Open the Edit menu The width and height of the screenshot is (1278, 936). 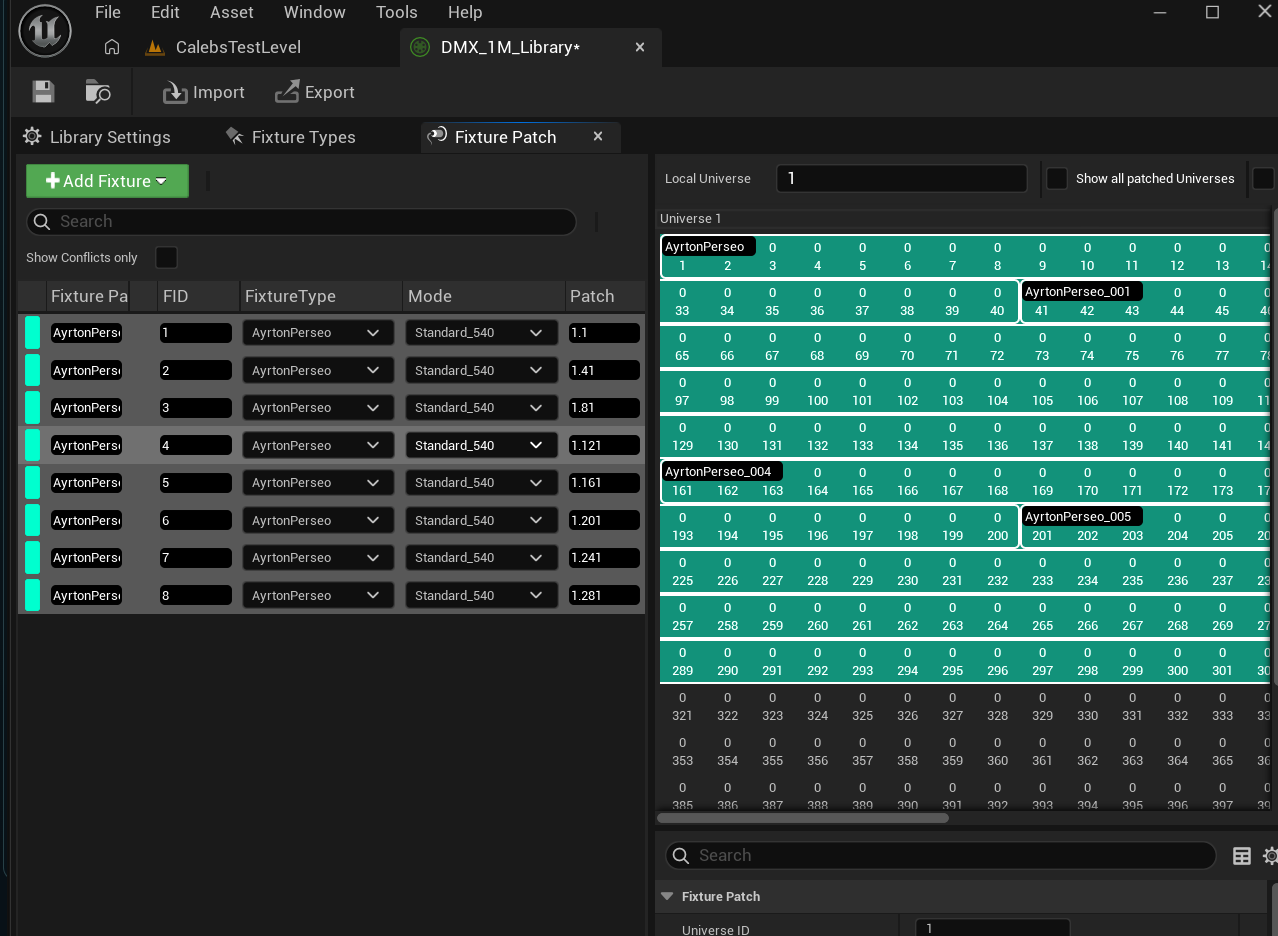click(x=165, y=12)
